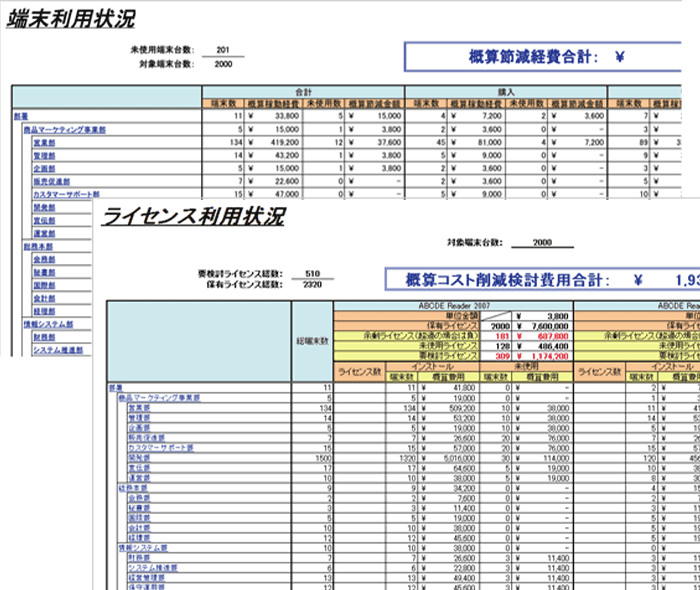Click 管理部 link in 端末利用状況 sheet

[44, 155]
